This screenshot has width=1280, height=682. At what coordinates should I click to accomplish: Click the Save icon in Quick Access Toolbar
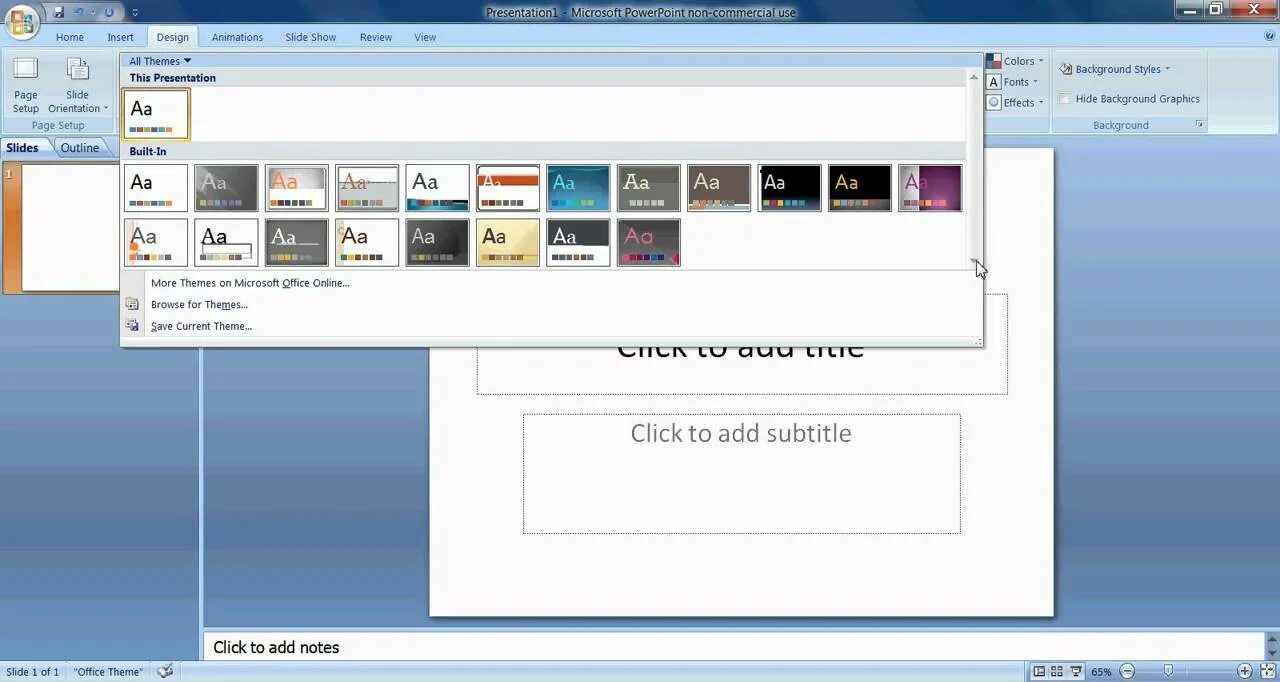tap(59, 12)
